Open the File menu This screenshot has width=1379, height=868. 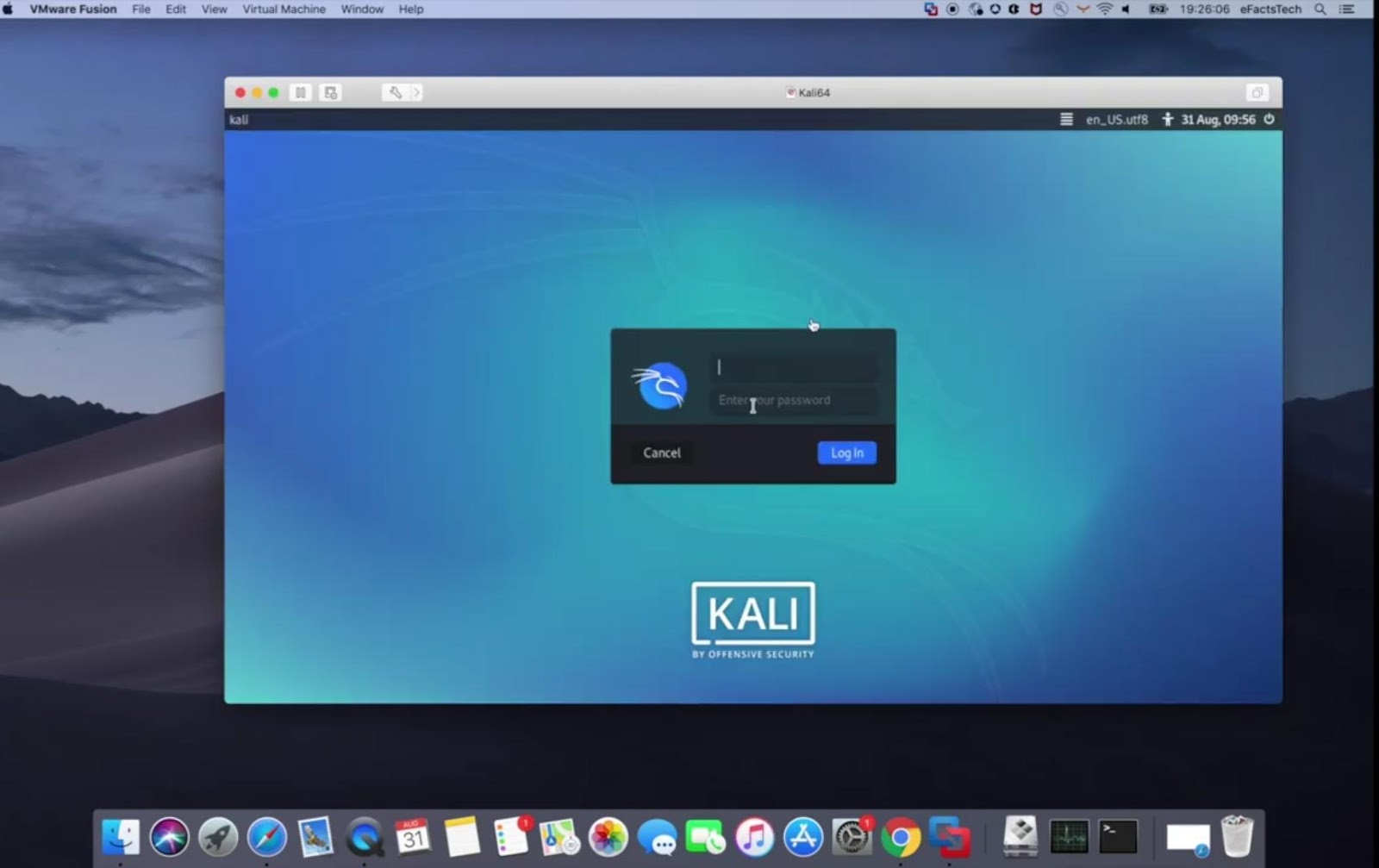pyautogui.click(x=141, y=9)
